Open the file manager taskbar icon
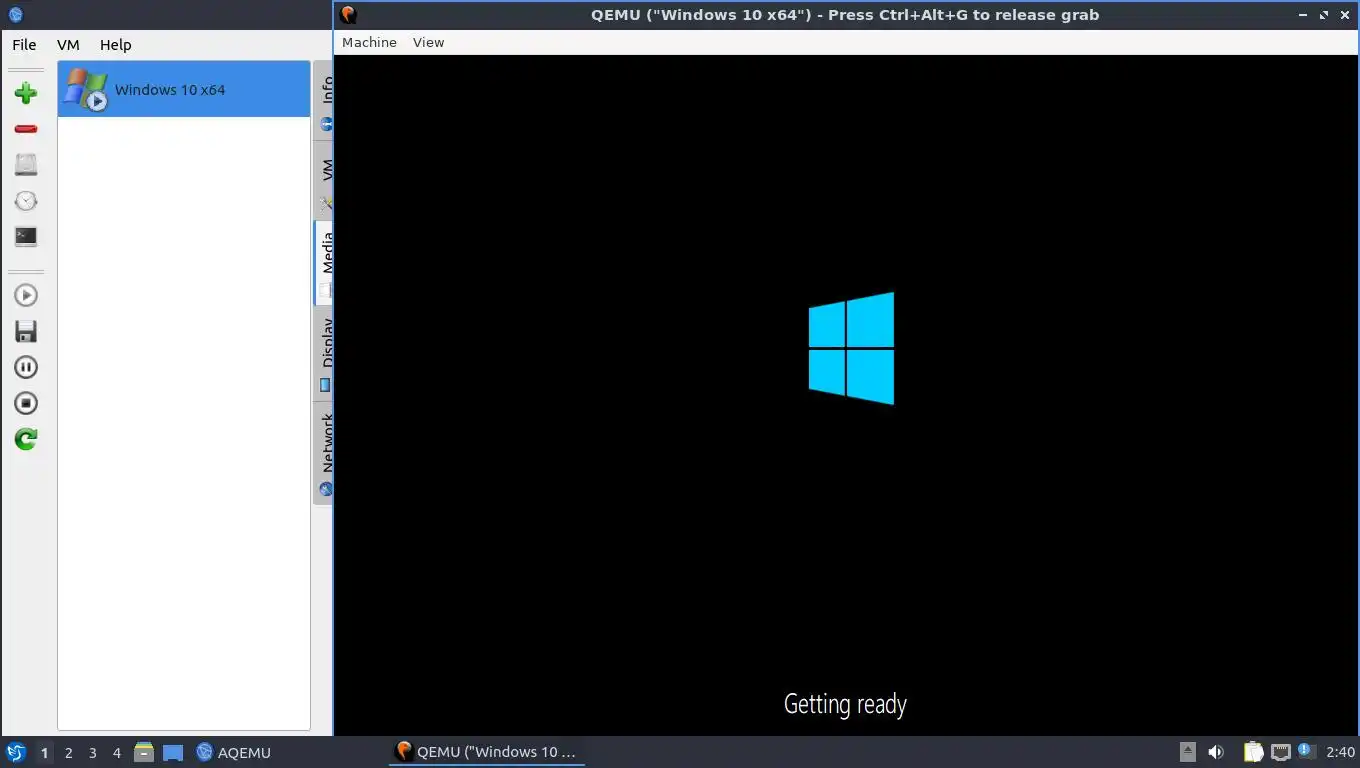Screen dimensions: 1360x768 [144, 752]
